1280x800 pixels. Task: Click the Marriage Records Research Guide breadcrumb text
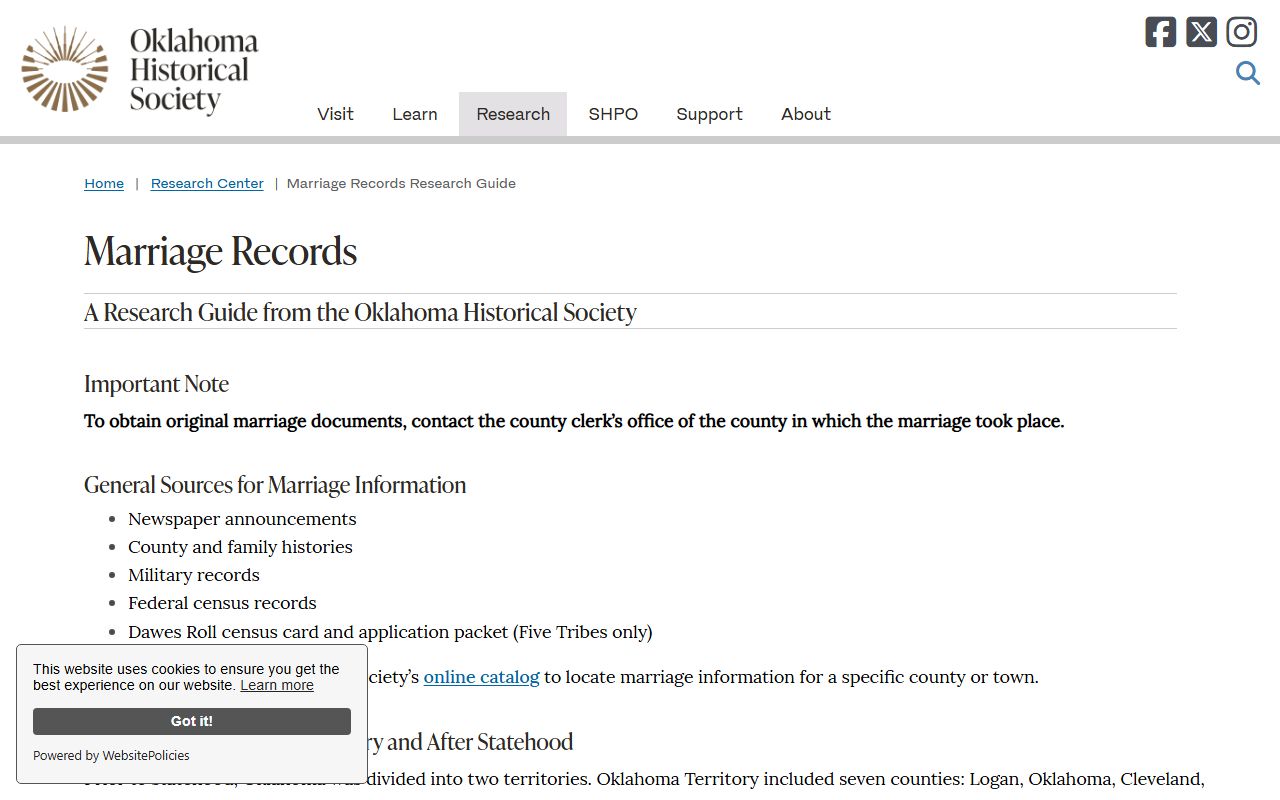401,183
